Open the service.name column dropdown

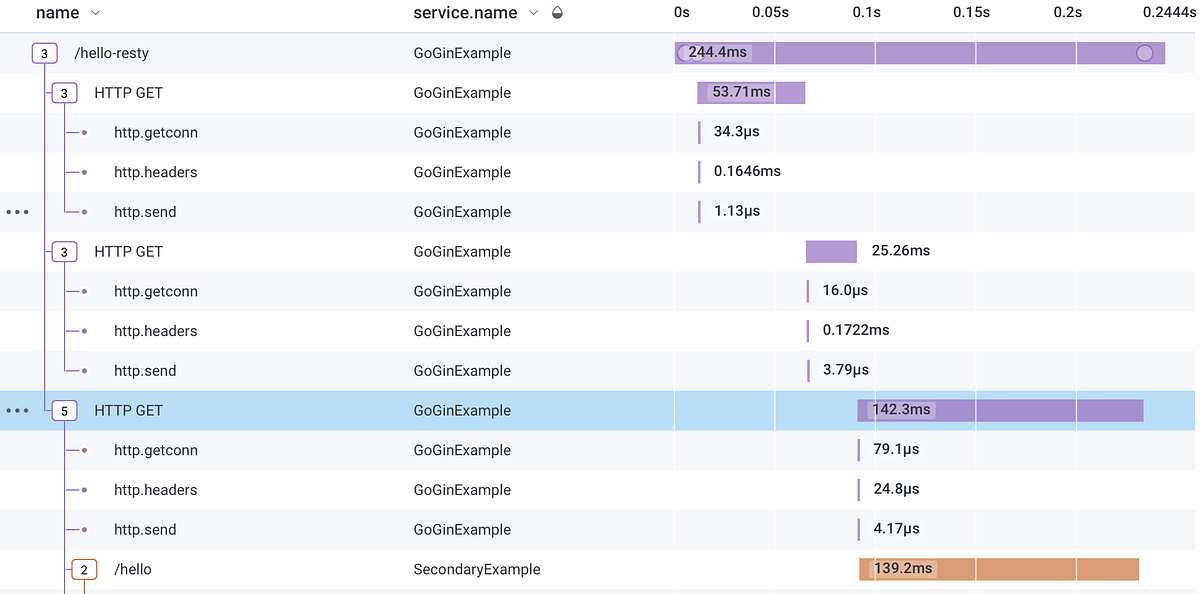click(x=534, y=13)
